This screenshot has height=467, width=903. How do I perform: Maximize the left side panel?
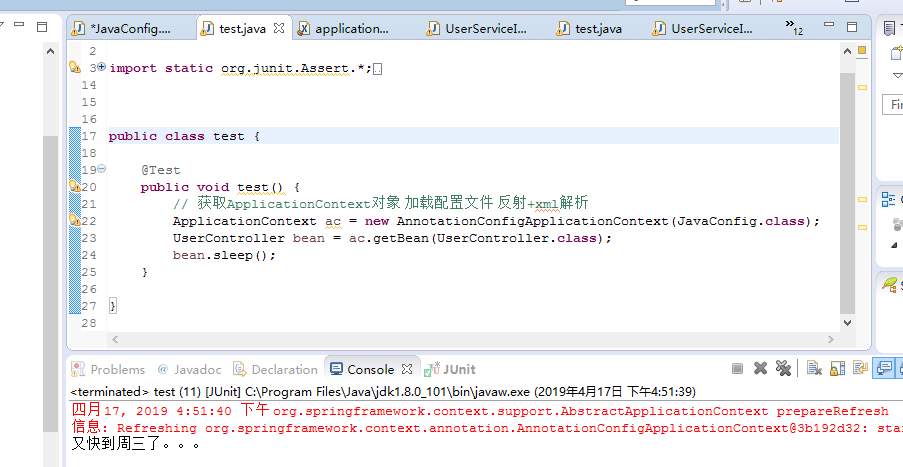coord(42,26)
